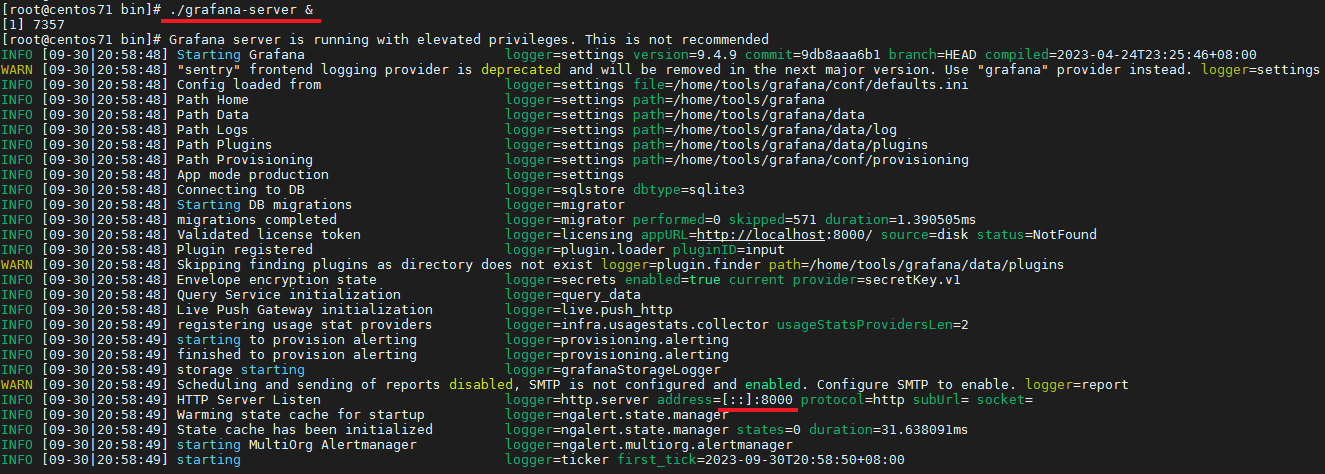The image size is (1325, 474).
Task: Select the 'Config loaded from' message
Action: [248, 85]
